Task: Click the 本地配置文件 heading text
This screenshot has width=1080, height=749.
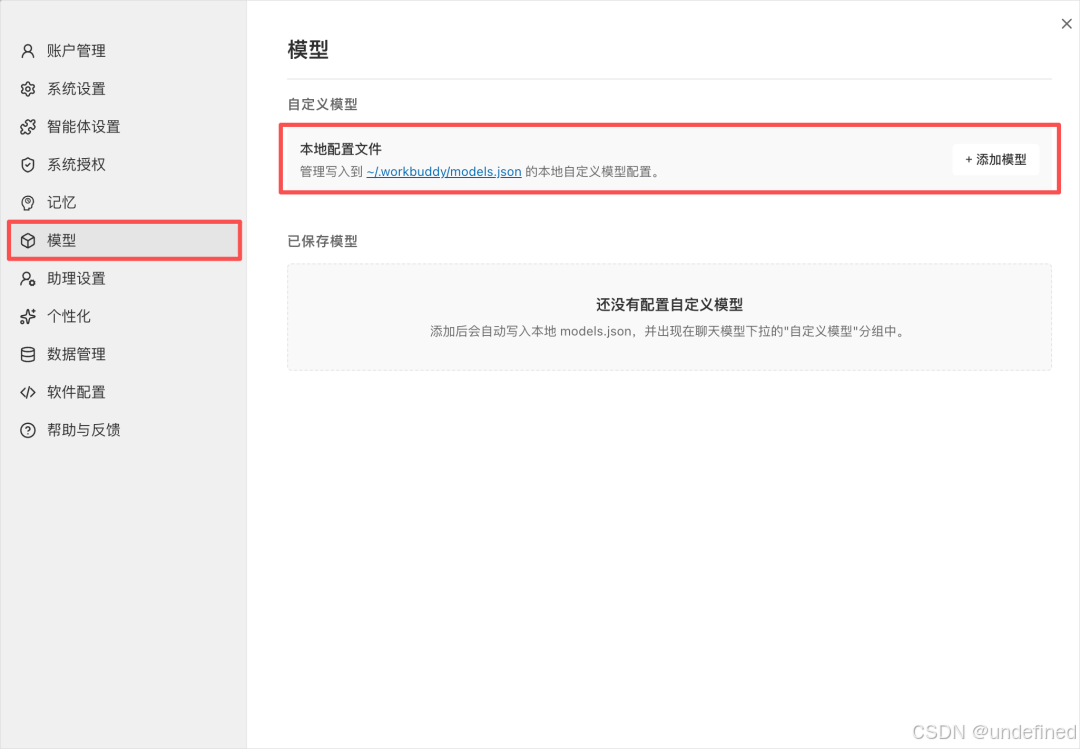Action: 340,149
